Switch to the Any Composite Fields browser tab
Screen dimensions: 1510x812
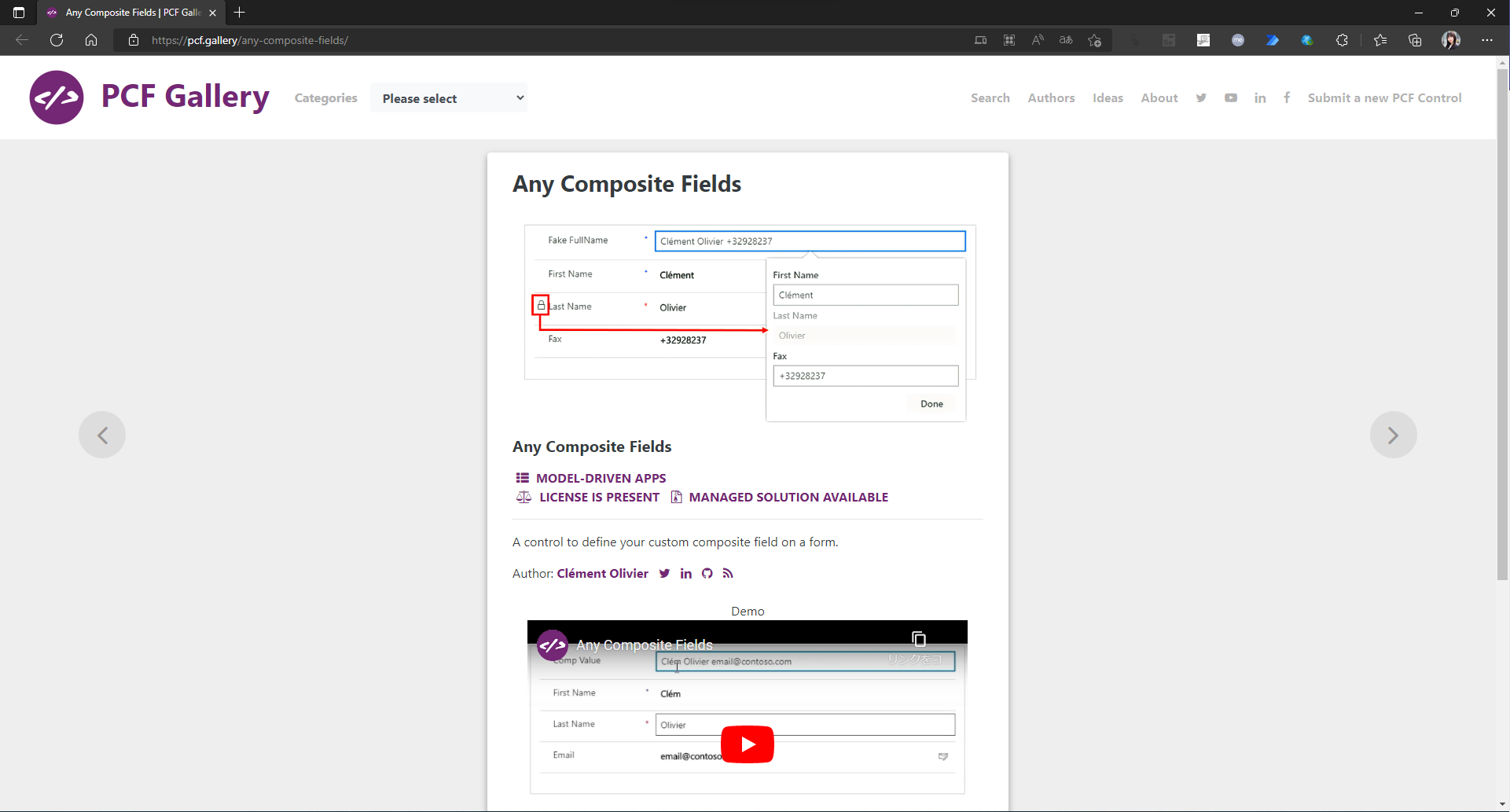[x=126, y=13]
